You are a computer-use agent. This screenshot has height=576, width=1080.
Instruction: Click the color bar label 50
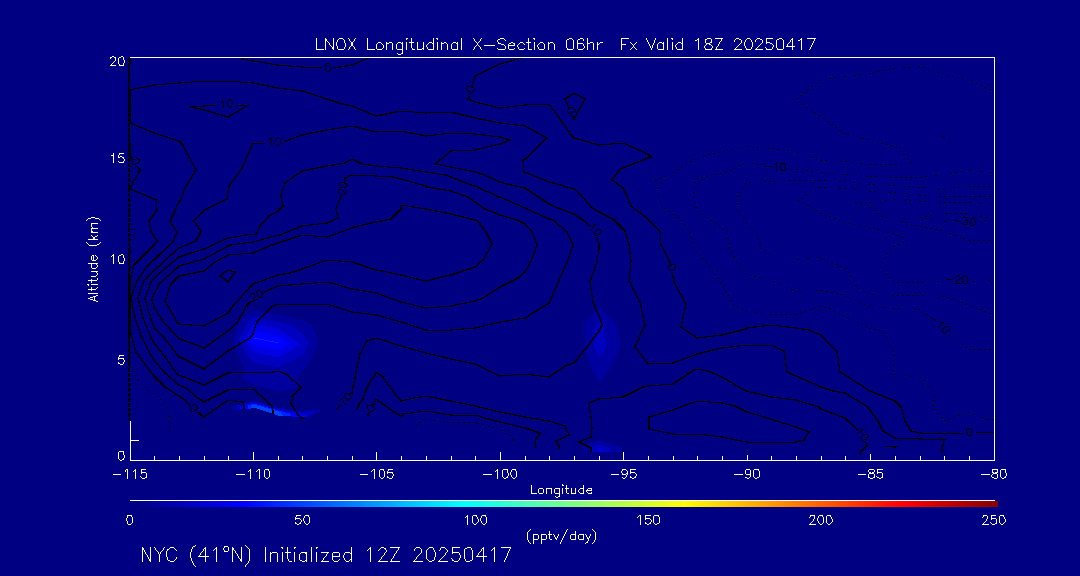coord(302,520)
